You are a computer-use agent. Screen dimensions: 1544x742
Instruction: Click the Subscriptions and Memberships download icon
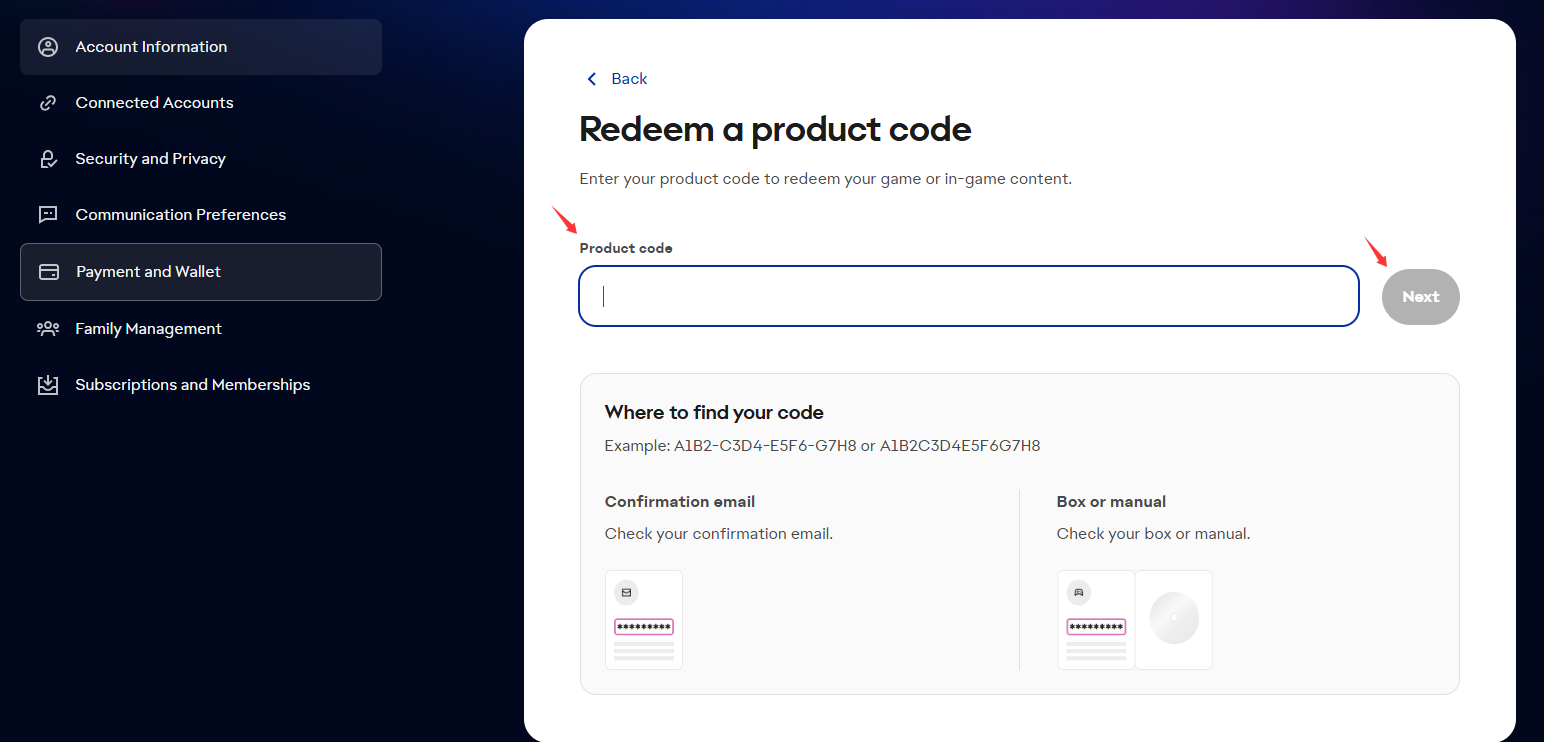48,385
